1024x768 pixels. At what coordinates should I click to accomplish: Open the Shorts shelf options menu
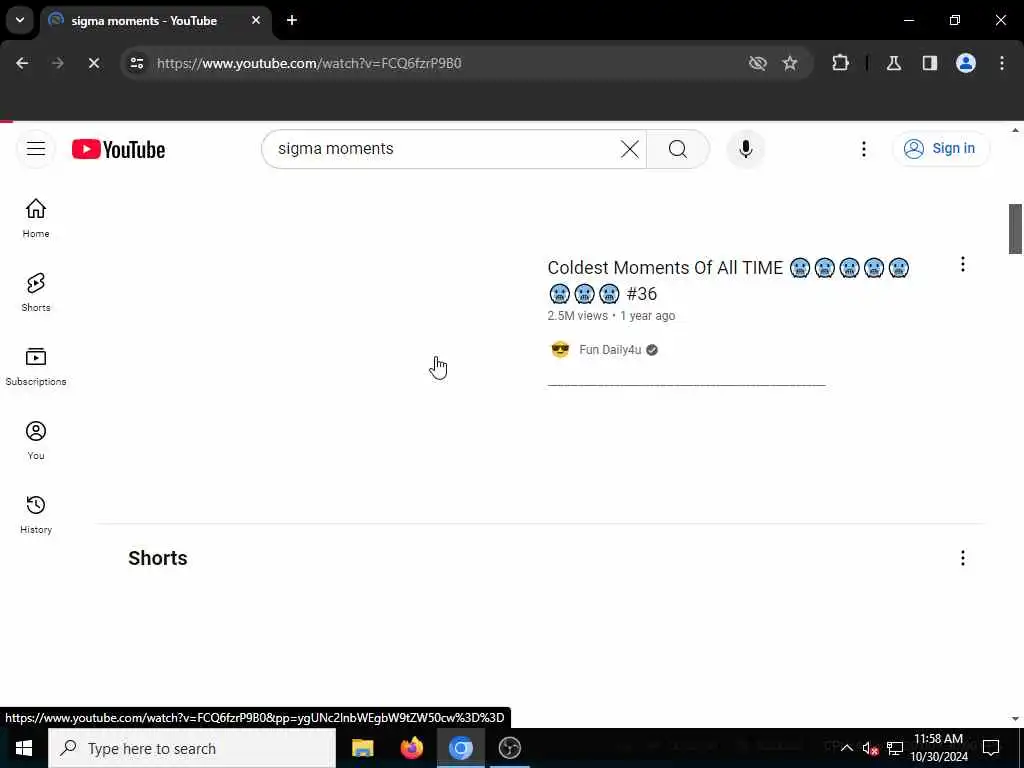tap(963, 558)
